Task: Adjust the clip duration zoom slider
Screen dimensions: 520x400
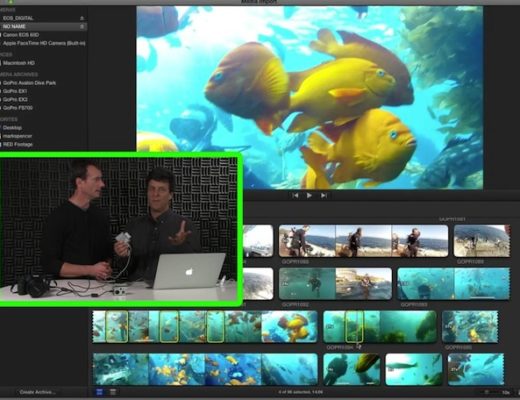Action: (487, 392)
